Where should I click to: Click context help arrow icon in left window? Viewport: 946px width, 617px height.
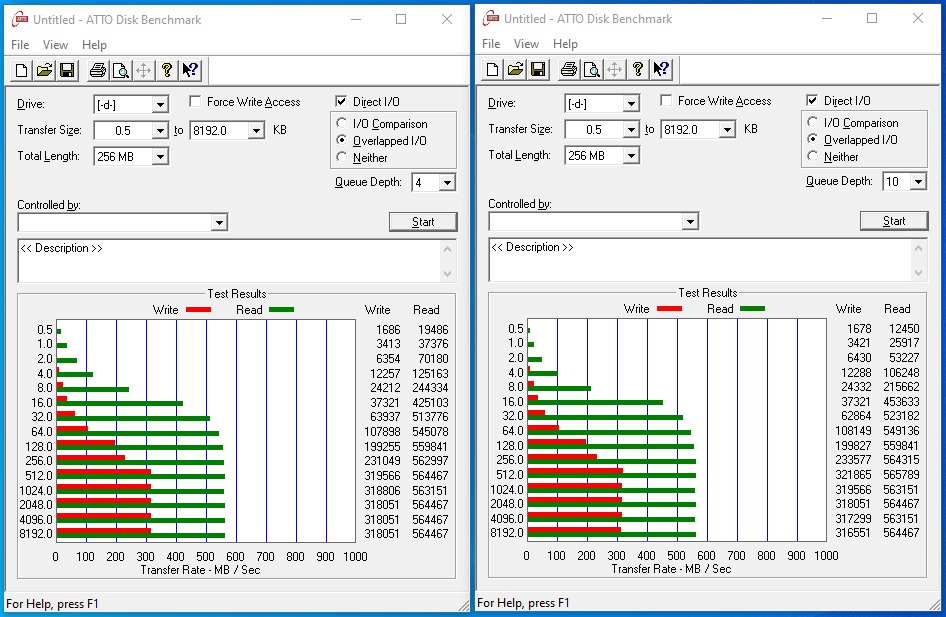(190, 71)
